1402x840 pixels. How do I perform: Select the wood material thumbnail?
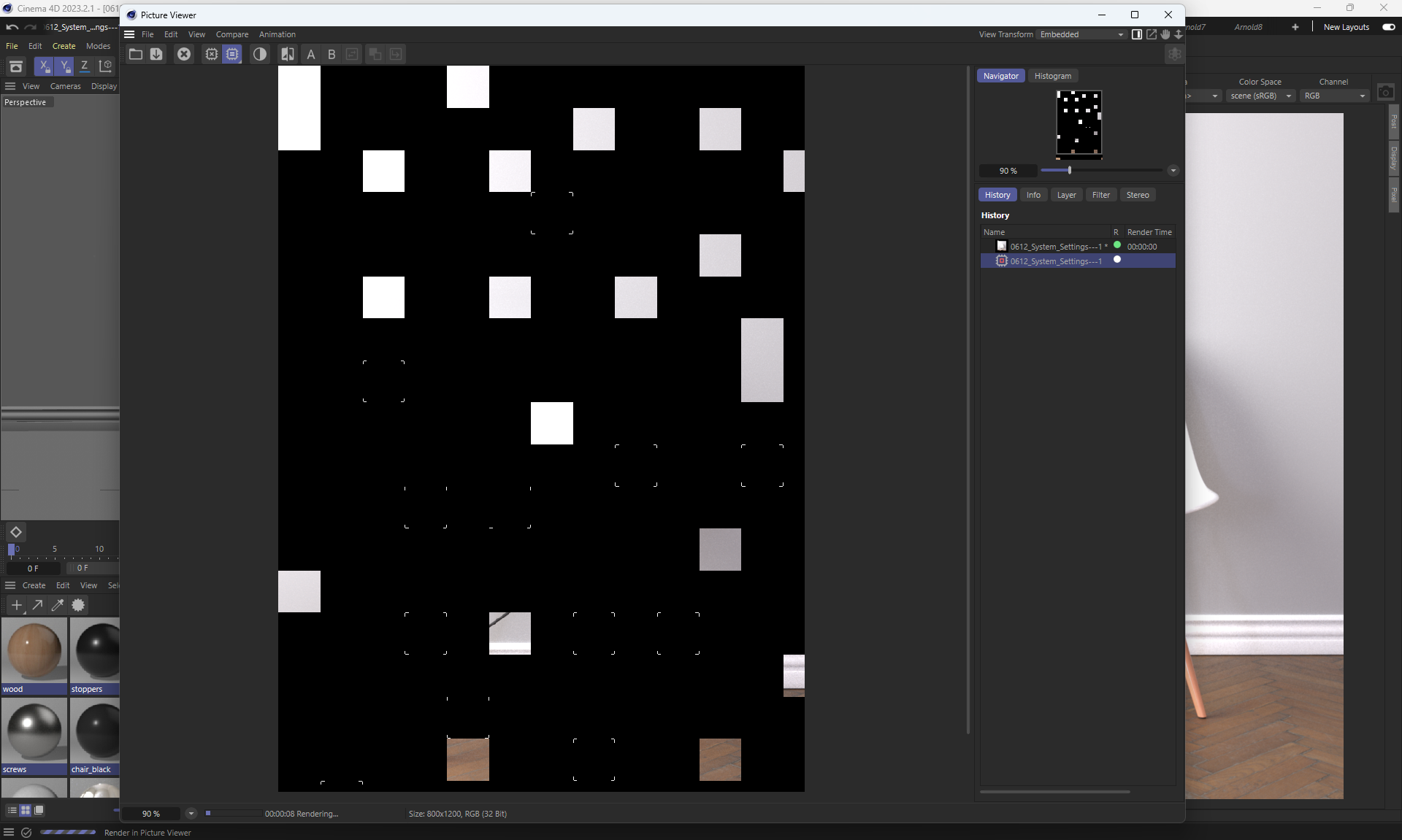pos(34,651)
